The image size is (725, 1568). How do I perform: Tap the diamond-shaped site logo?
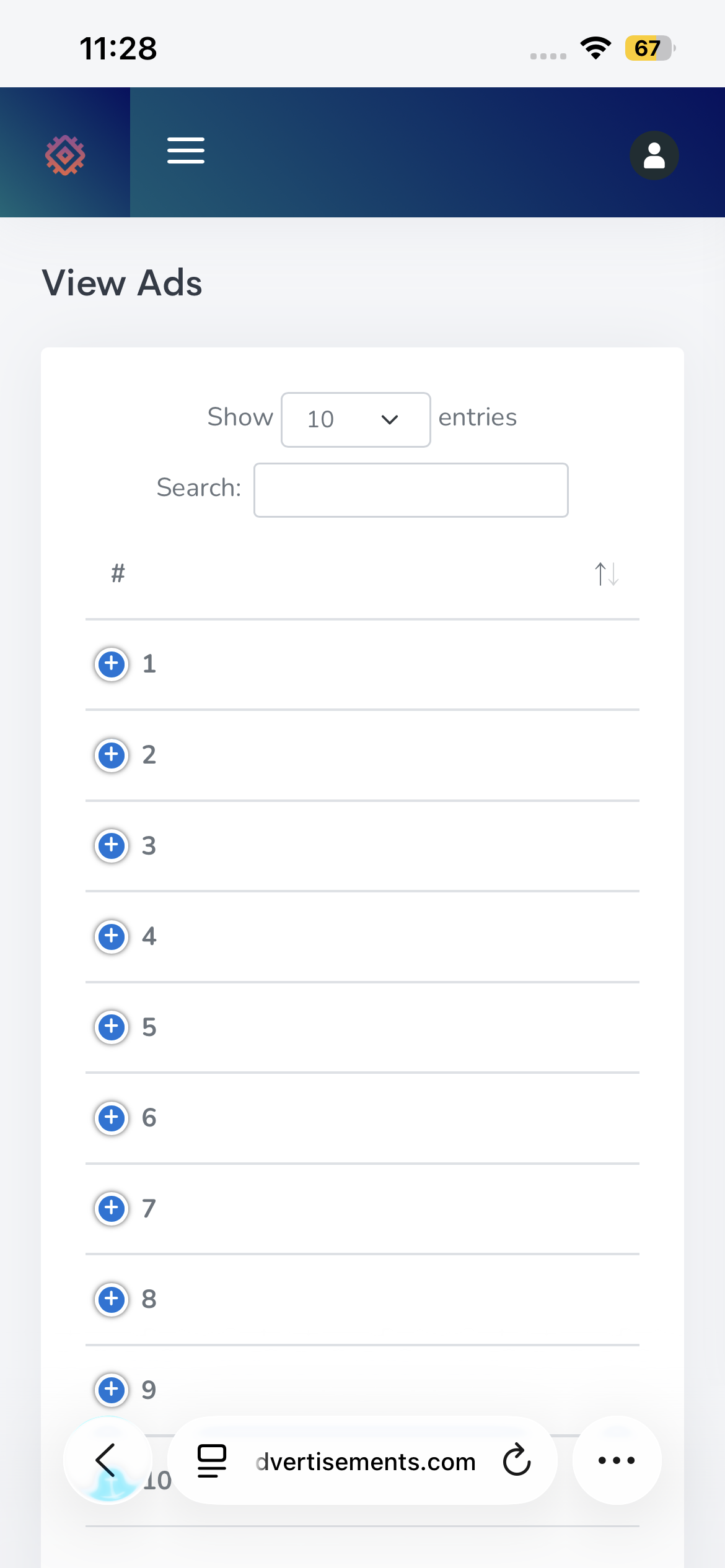pyautogui.click(x=65, y=155)
